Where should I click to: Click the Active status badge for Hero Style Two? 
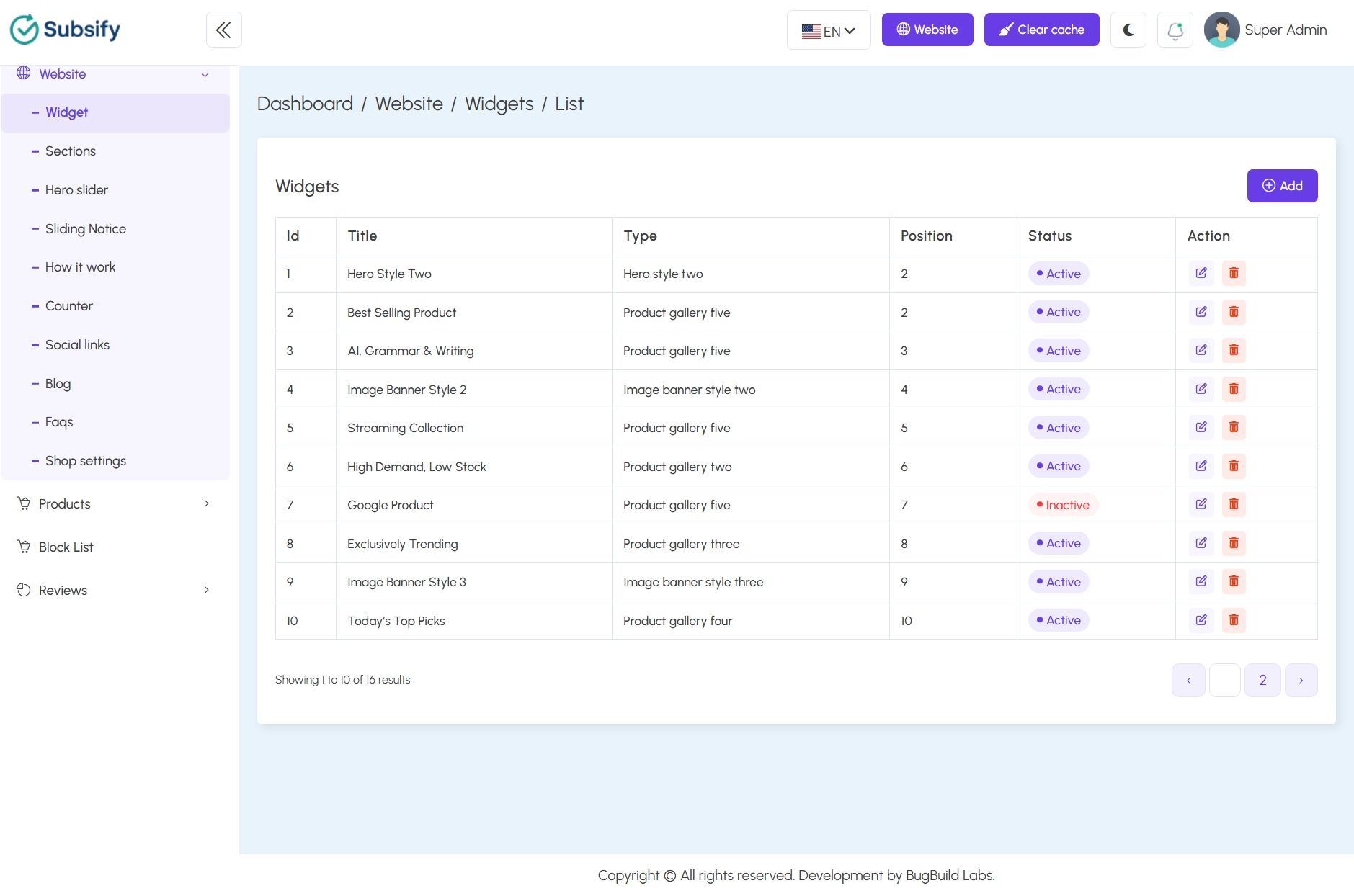tap(1059, 274)
